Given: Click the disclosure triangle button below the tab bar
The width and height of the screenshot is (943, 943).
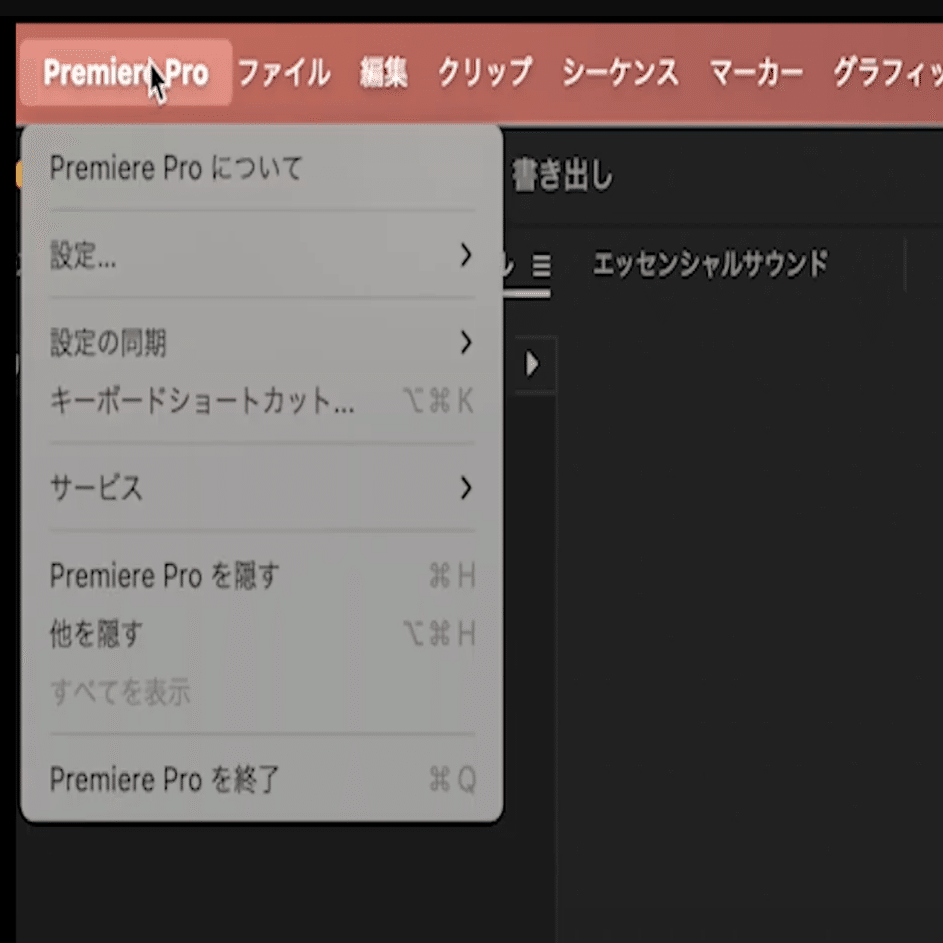Looking at the screenshot, I should [532, 365].
